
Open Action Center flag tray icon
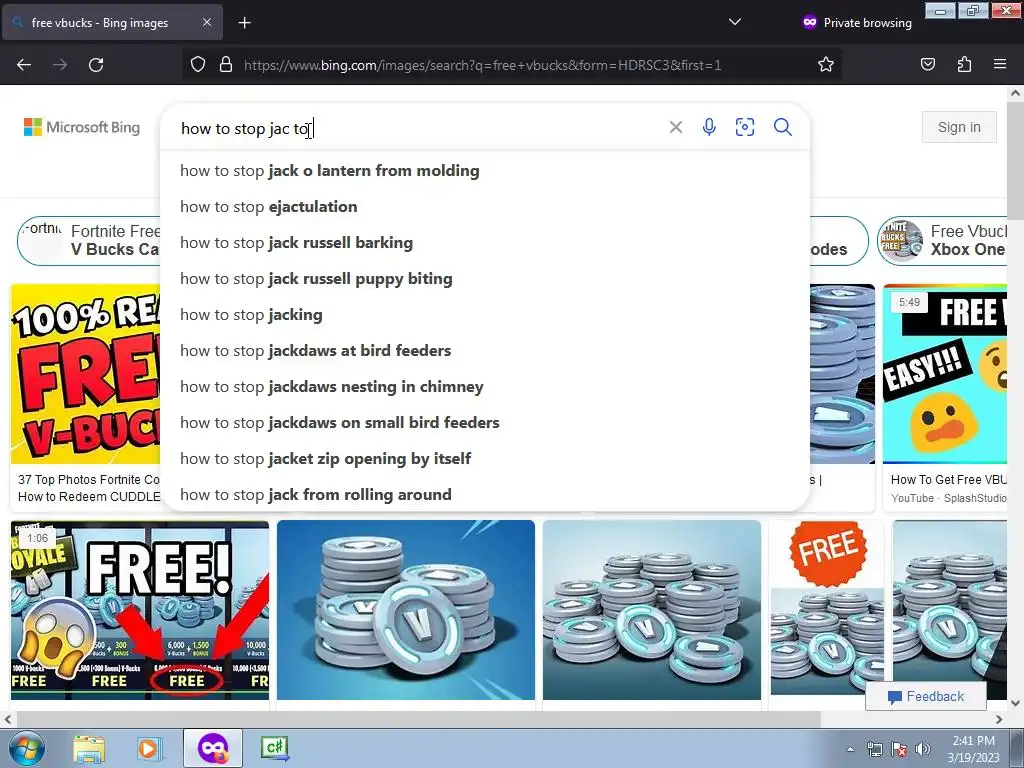[x=899, y=749]
